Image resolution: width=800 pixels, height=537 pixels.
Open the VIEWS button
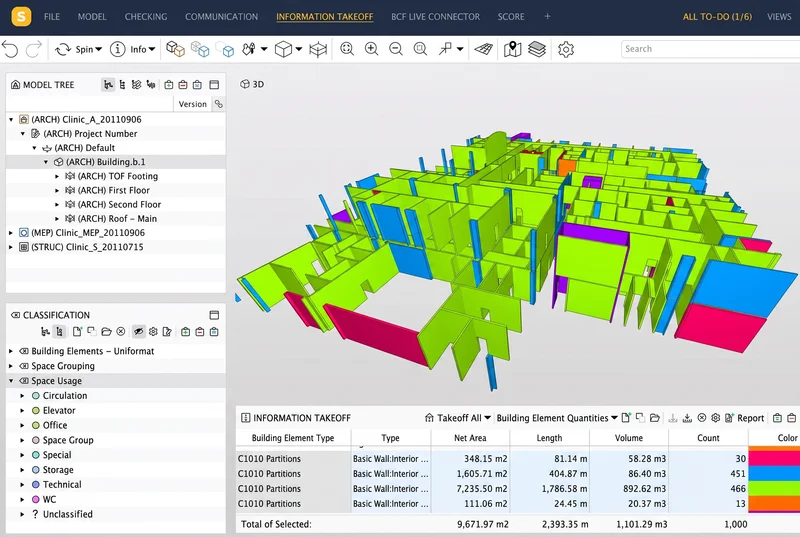(779, 16)
